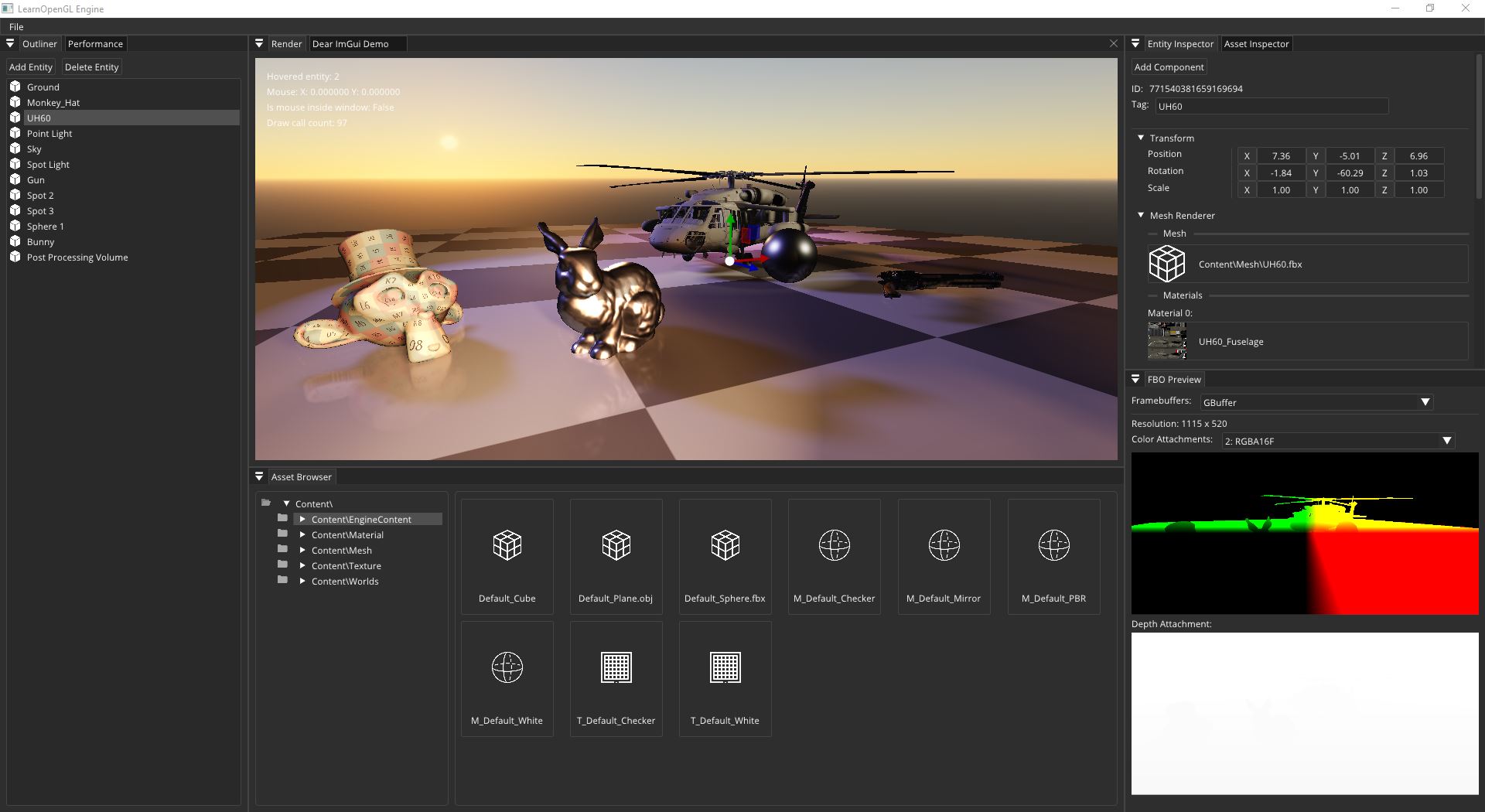Click cube icon beside Post Processing Volume
Viewport: 1485px width, 812px height.
tap(15, 257)
